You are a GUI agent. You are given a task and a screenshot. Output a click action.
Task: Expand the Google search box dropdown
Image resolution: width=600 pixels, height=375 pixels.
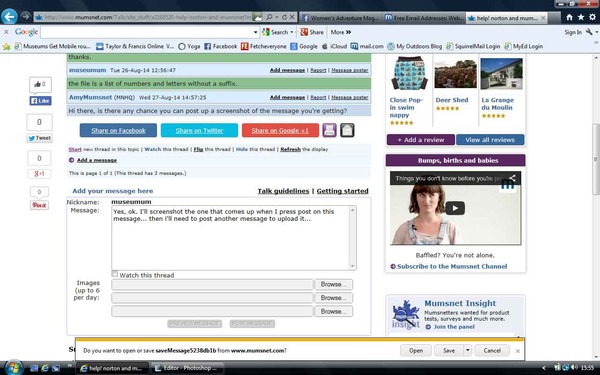click(x=256, y=32)
